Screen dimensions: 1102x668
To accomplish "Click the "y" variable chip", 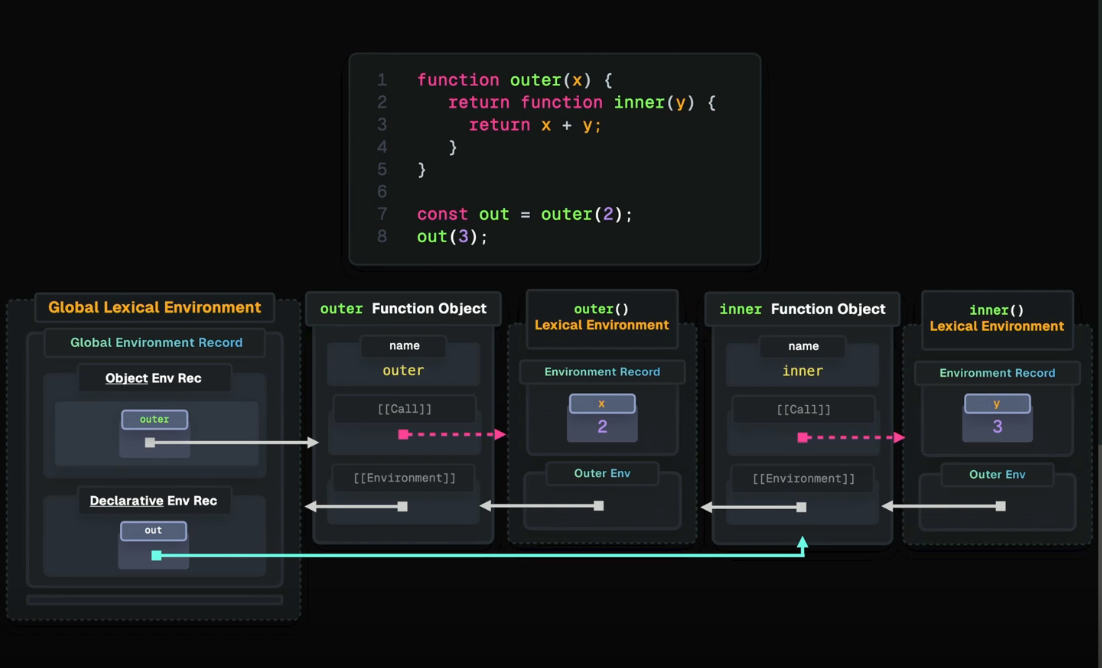I will [x=997, y=404].
